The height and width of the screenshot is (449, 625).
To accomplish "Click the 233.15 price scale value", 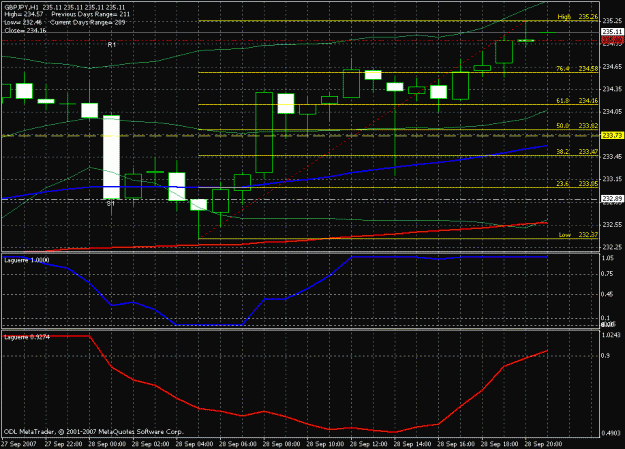I will [x=613, y=179].
